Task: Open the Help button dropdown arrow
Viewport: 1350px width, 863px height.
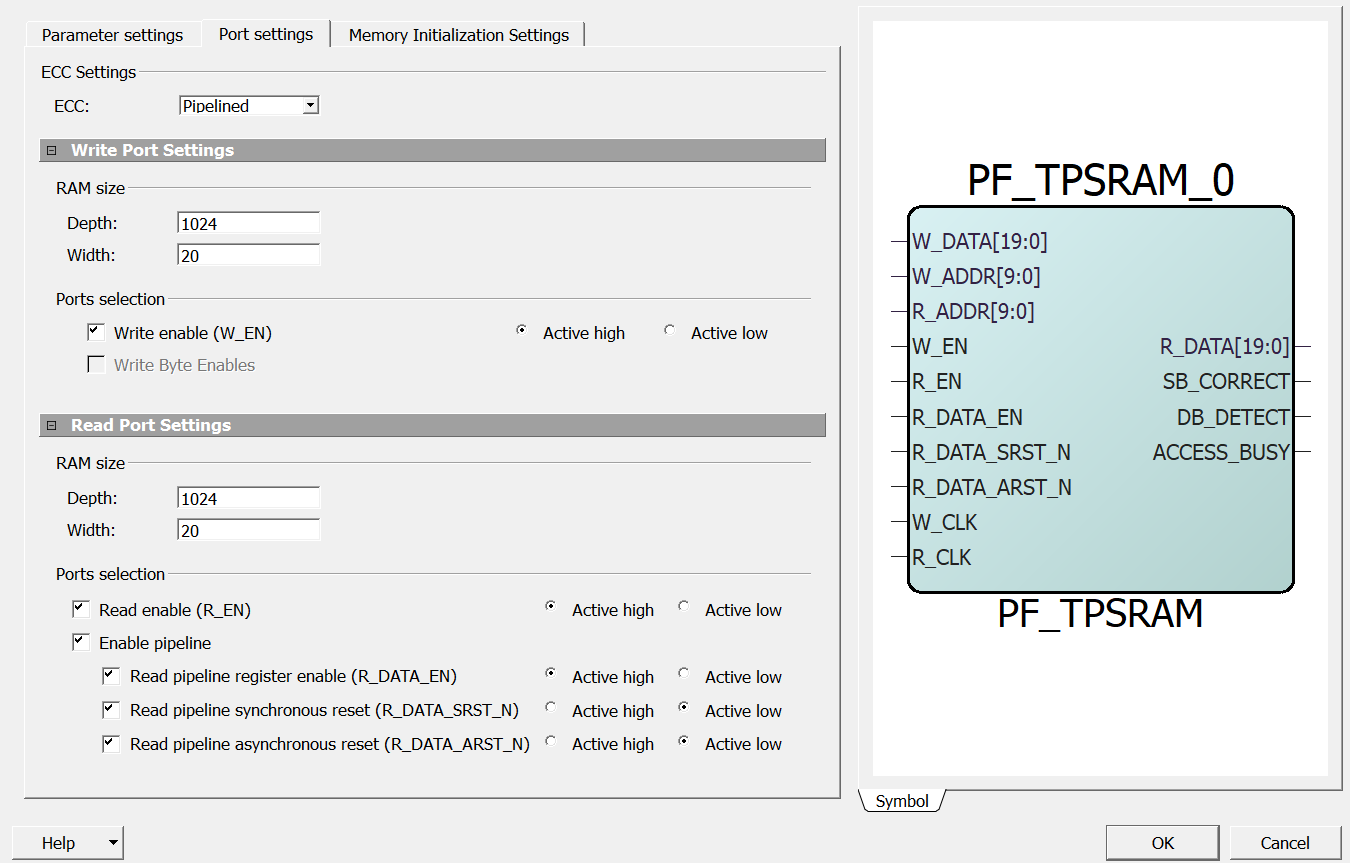Action: (113, 843)
